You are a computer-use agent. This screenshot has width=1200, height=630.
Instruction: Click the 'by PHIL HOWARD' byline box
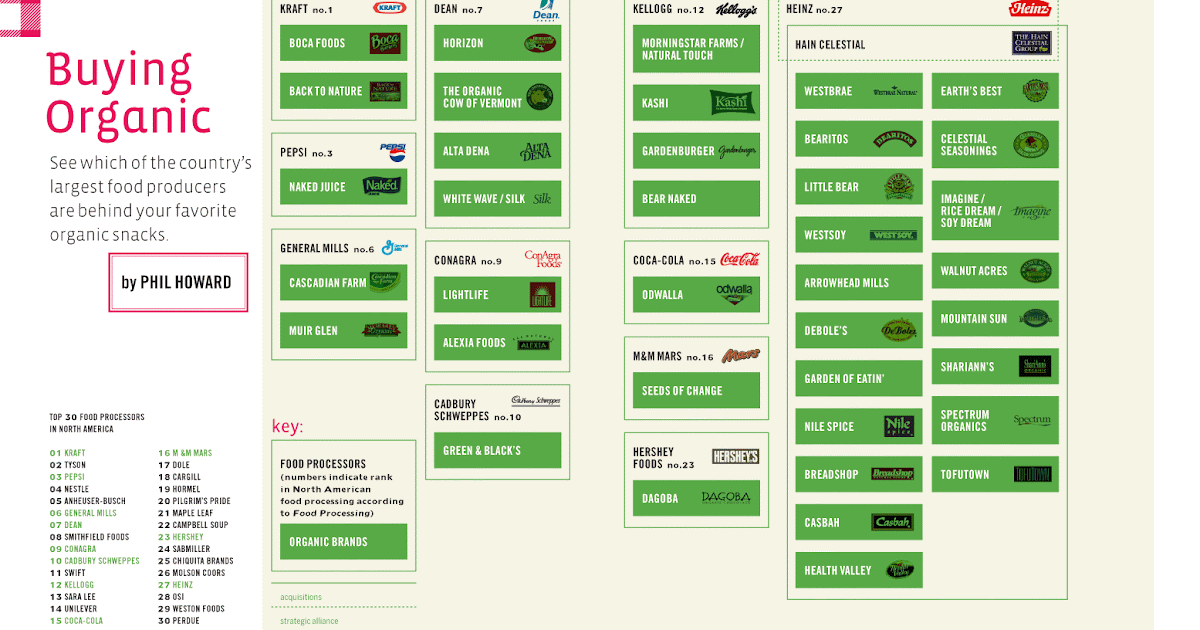pos(178,282)
